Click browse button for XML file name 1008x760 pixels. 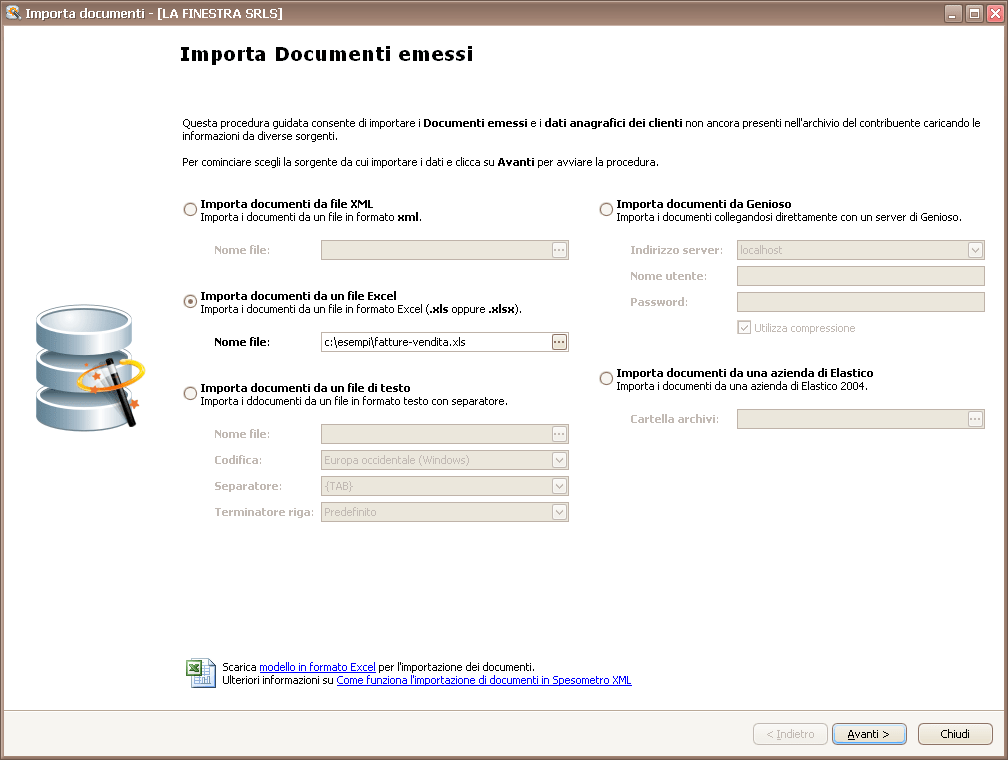pyautogui.click(x=559, y=250)
